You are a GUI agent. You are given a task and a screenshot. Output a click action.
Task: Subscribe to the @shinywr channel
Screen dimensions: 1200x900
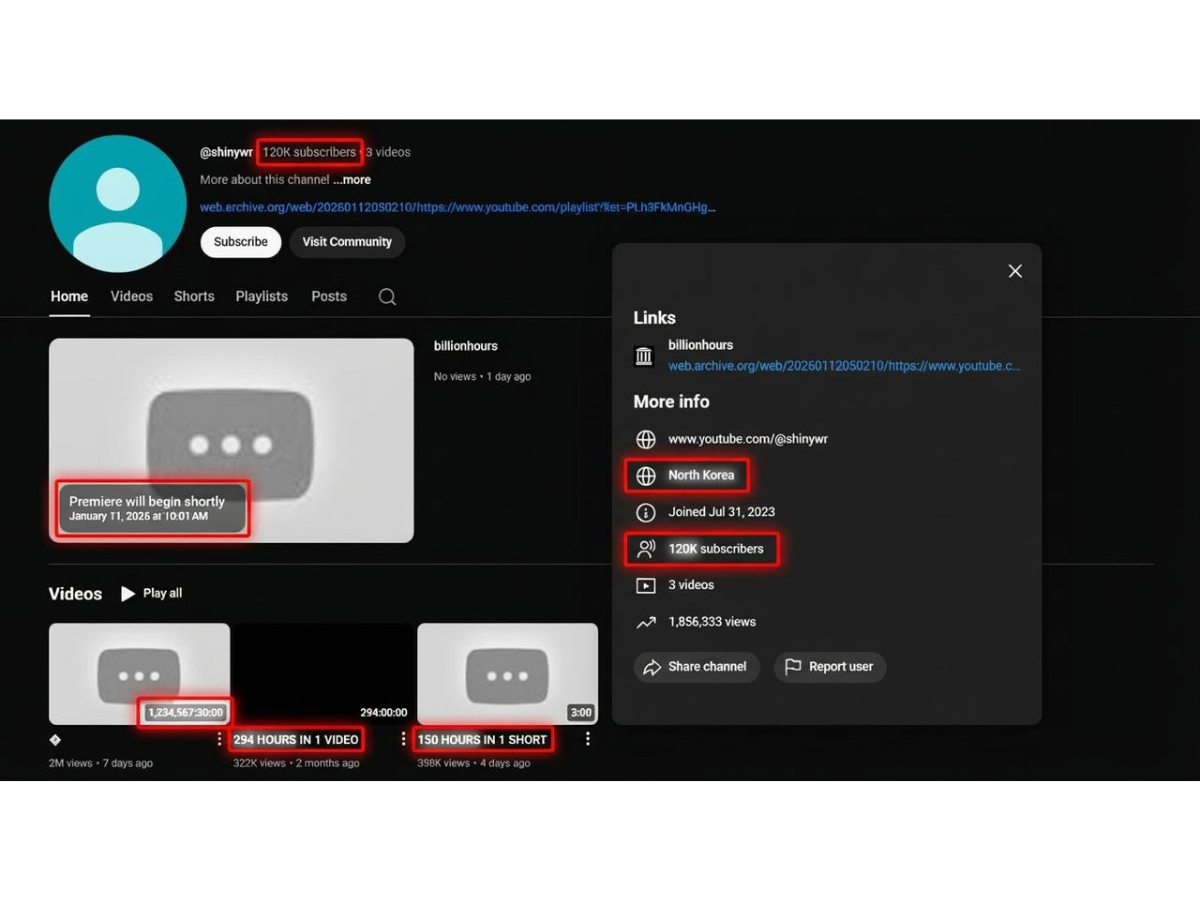[x=240, y=242]
